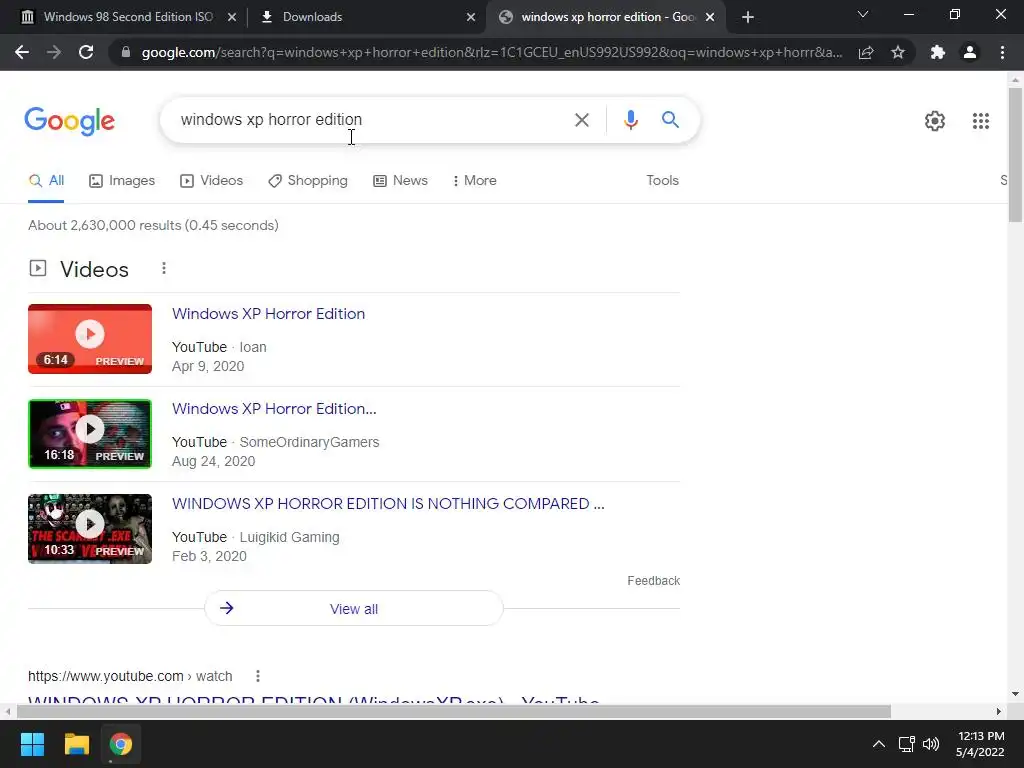Open the Google apps grid
This screenshot has width=1024, height=768.
pyautogui.click(x=980, y=121)
